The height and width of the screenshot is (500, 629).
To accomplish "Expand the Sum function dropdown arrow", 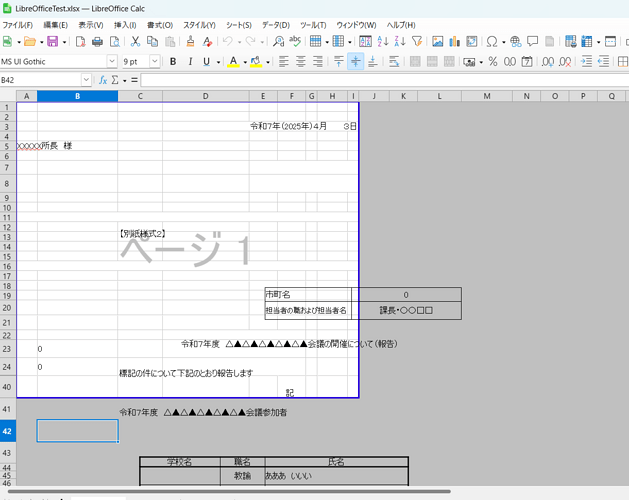I will (x=124, y=81).
